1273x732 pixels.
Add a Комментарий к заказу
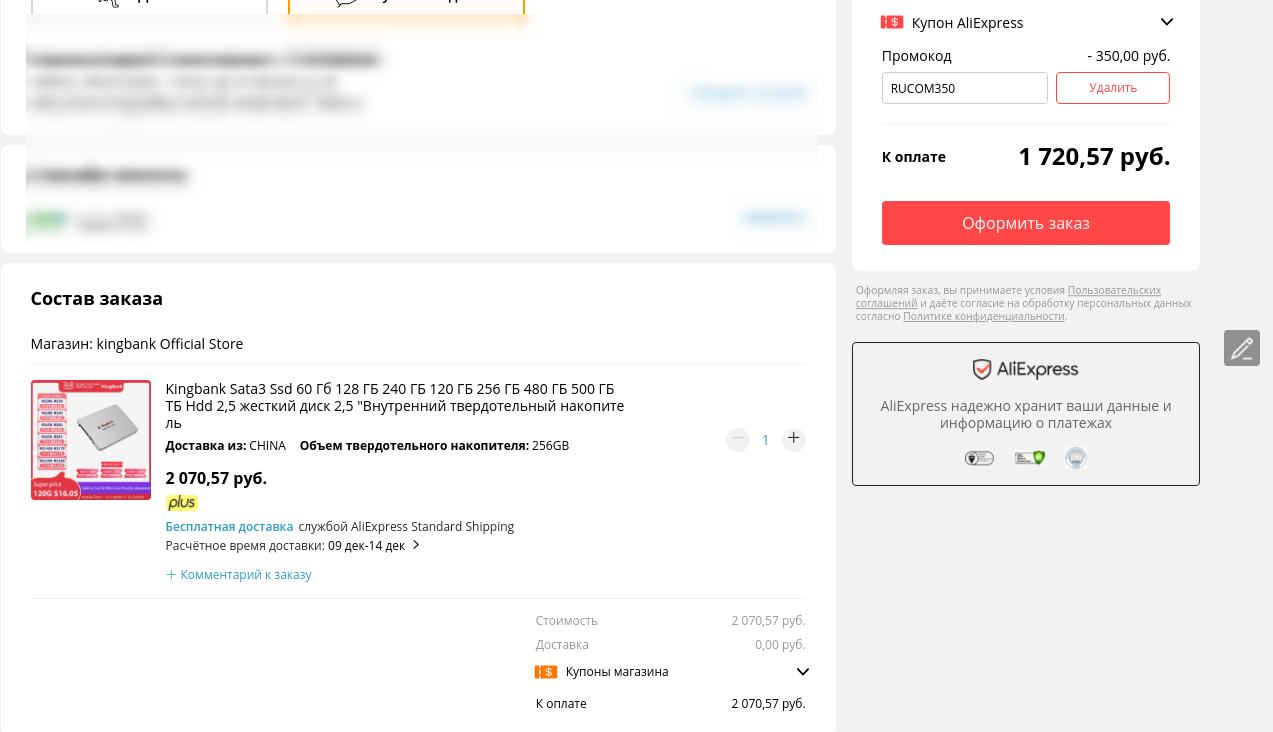pos(239,575)
